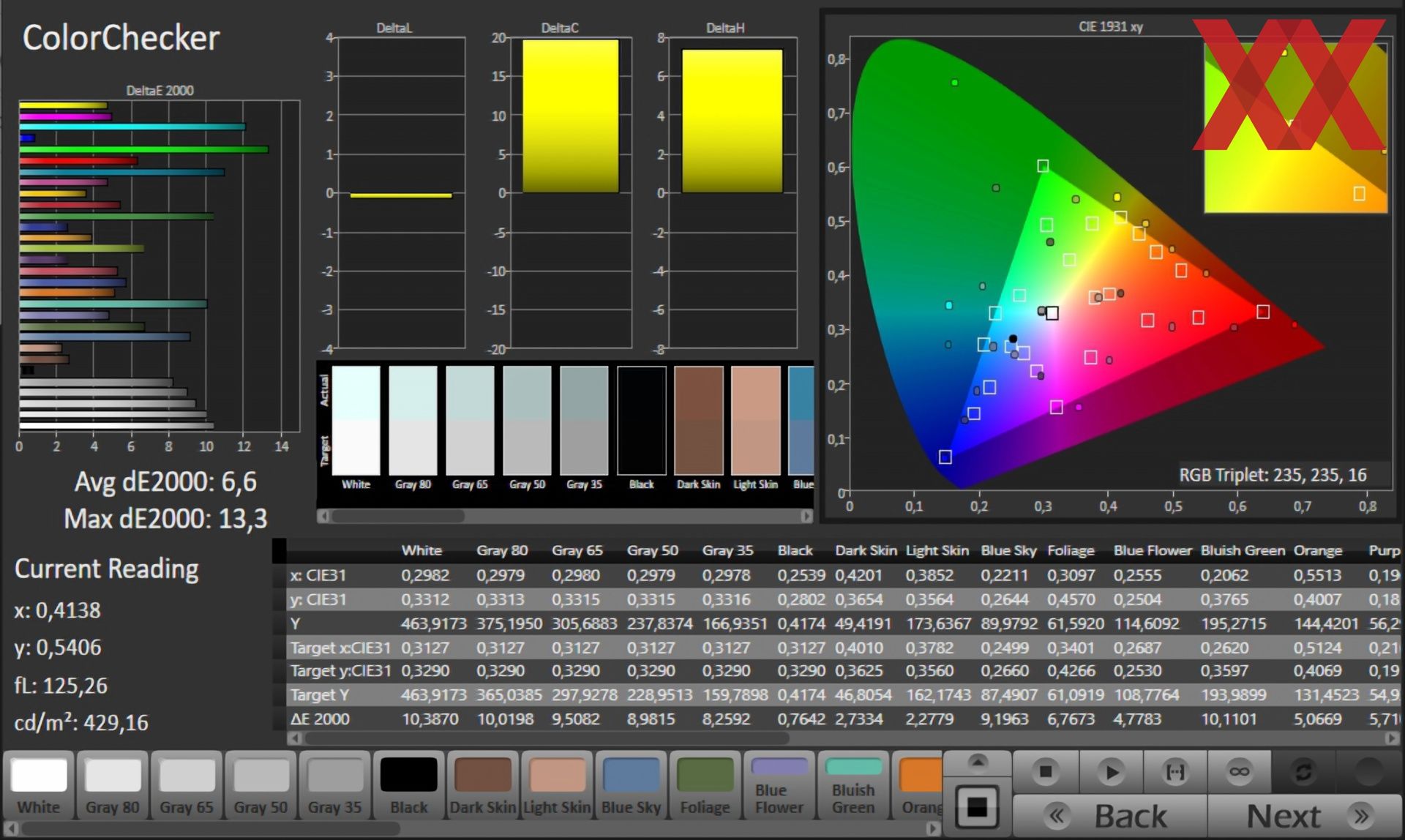Click the 'Max dE2000: 13,3' text
The height and width of the screenshot is (840, 1405).
tap(165, 519)
